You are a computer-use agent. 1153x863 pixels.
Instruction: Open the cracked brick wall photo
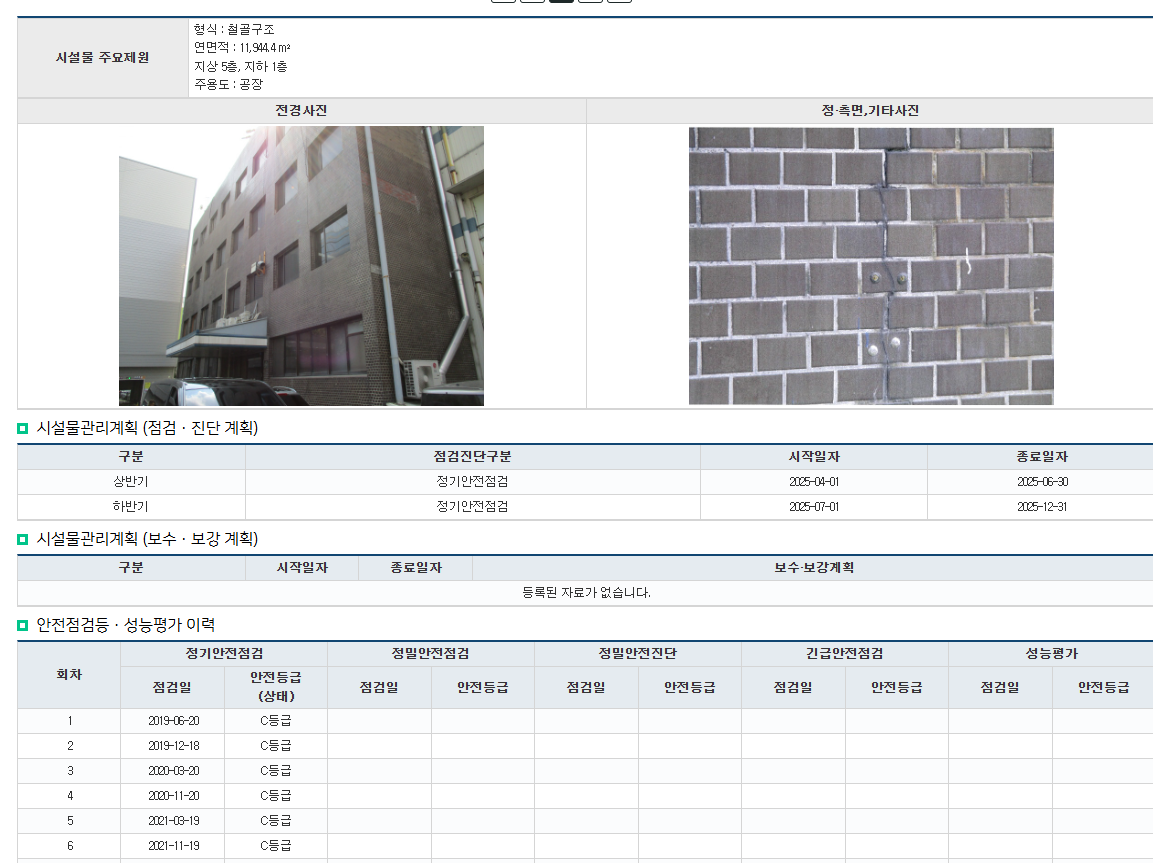coord(870,266)
